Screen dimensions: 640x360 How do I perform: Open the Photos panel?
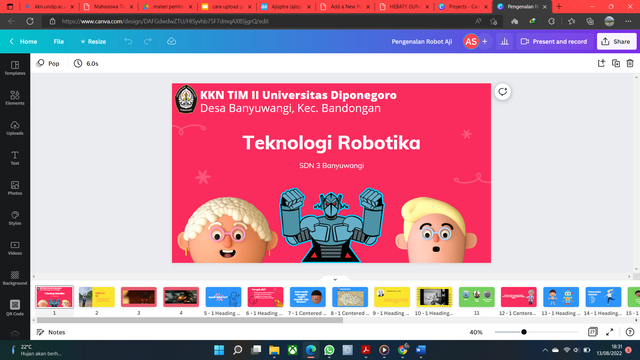tap(15, 188)
